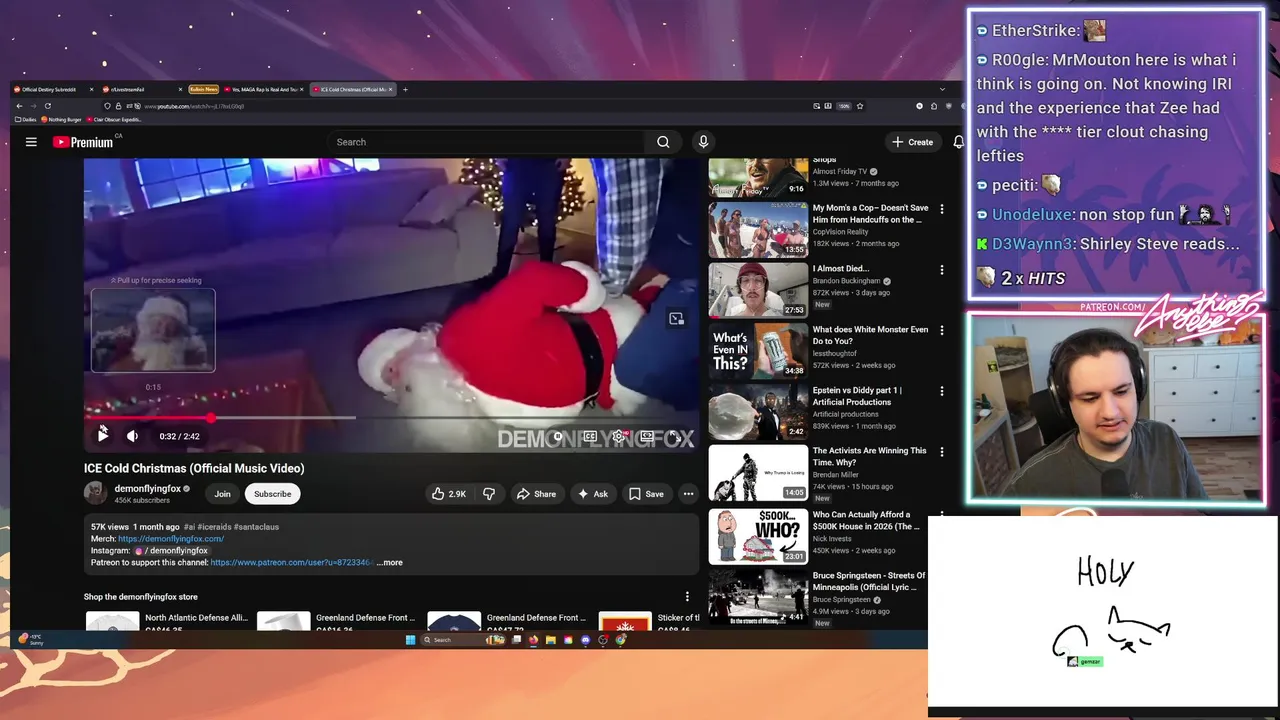Screen dimensions: 1280x720
Task: Open three-dot menu for My Mom's a Cop video
Action: tap(941, 210)
